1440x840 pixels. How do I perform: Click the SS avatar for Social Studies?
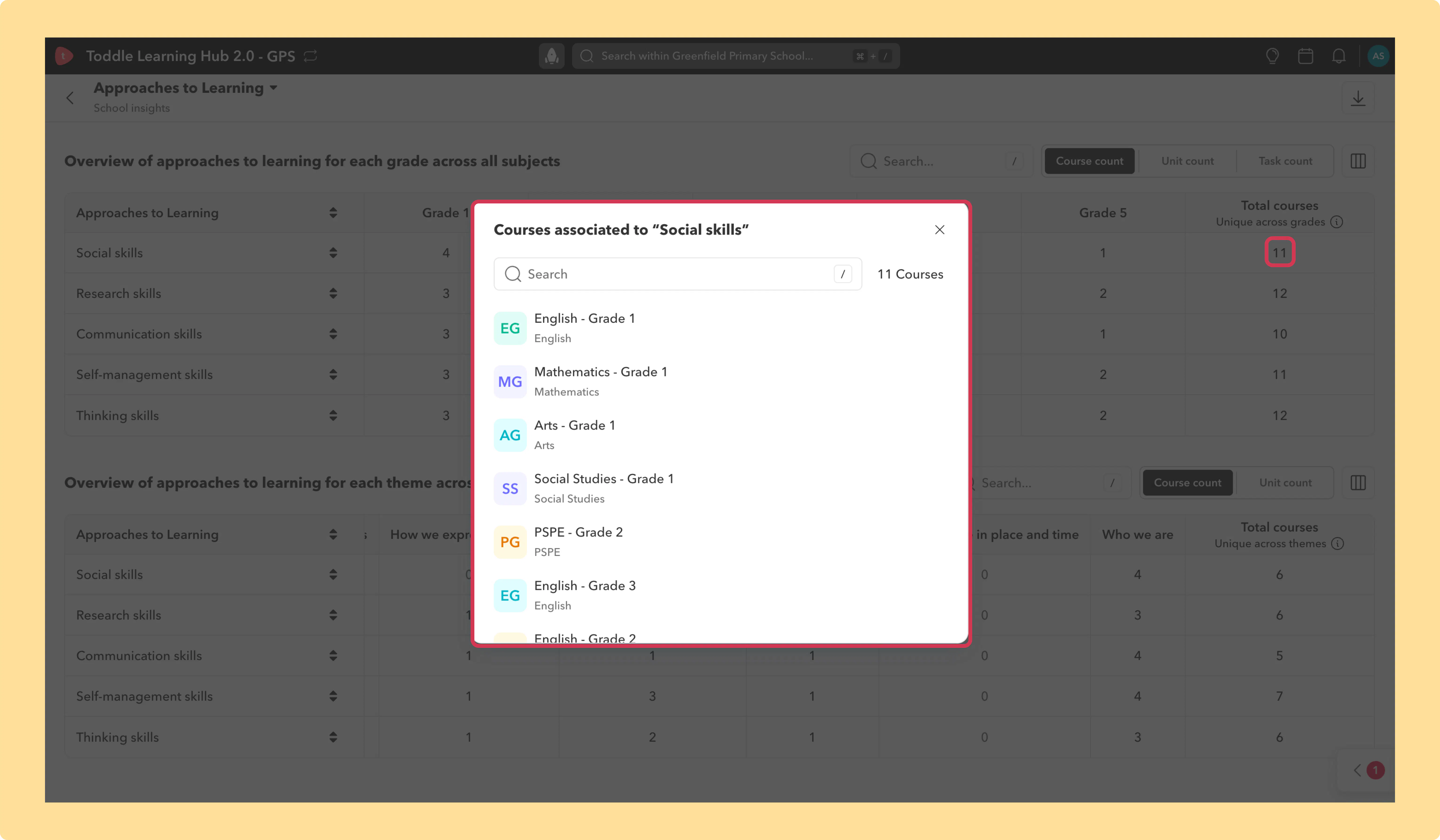coord(510,489)
